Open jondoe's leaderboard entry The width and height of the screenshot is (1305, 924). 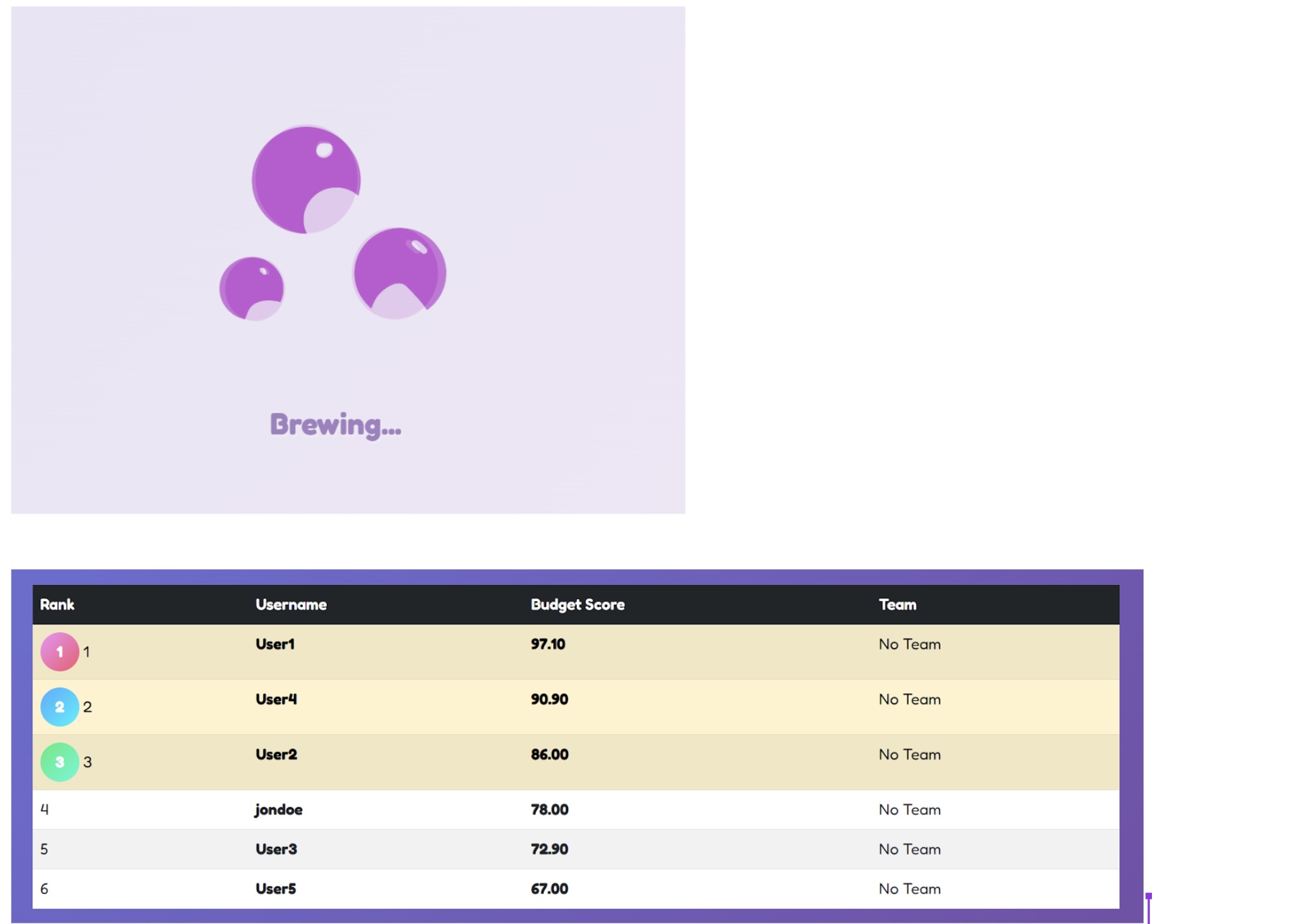pos(278,809)
